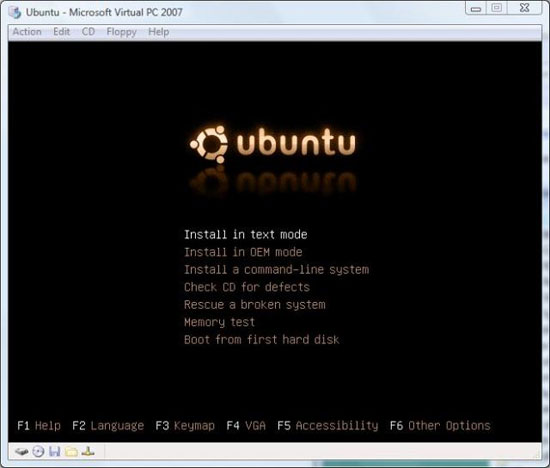Viewport: 550px width, 468px height.
Task: Click the Ubuntu logo
Action: point(273,143)
